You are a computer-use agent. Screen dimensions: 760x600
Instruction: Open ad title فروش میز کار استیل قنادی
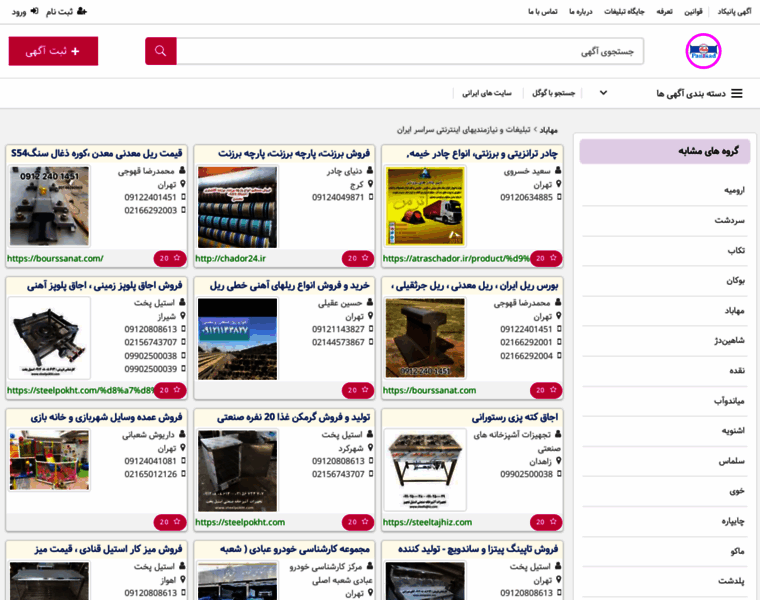pos(108,549)
